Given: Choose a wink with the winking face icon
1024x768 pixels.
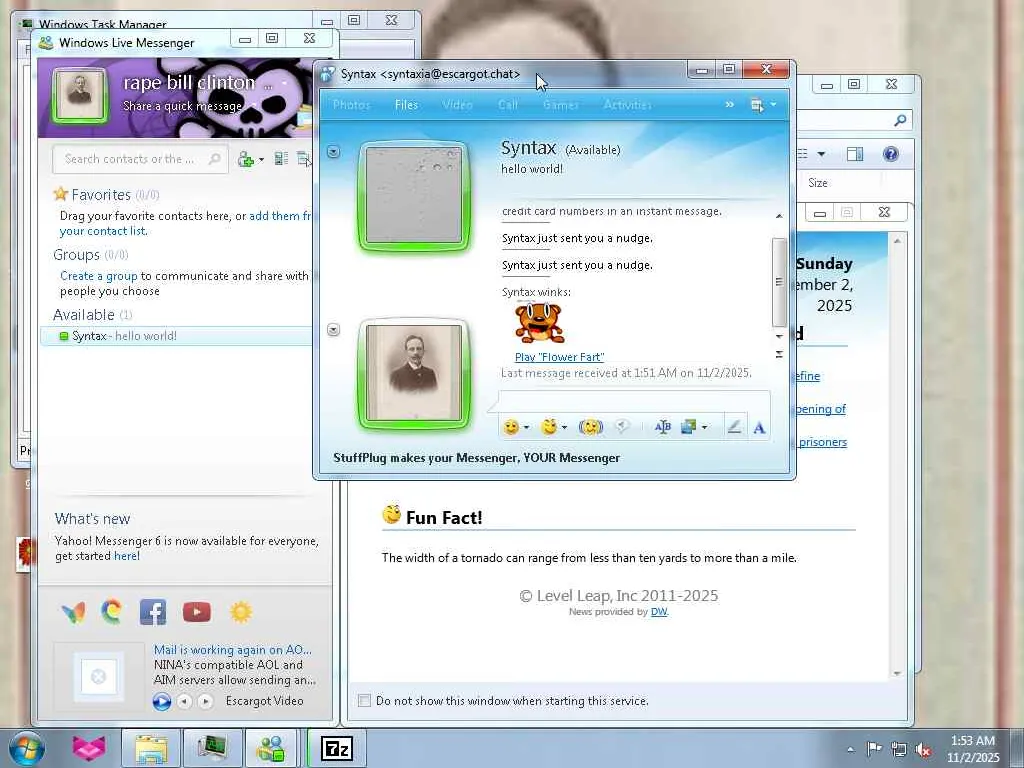Looking at the screenshot, I should point(549,427).
